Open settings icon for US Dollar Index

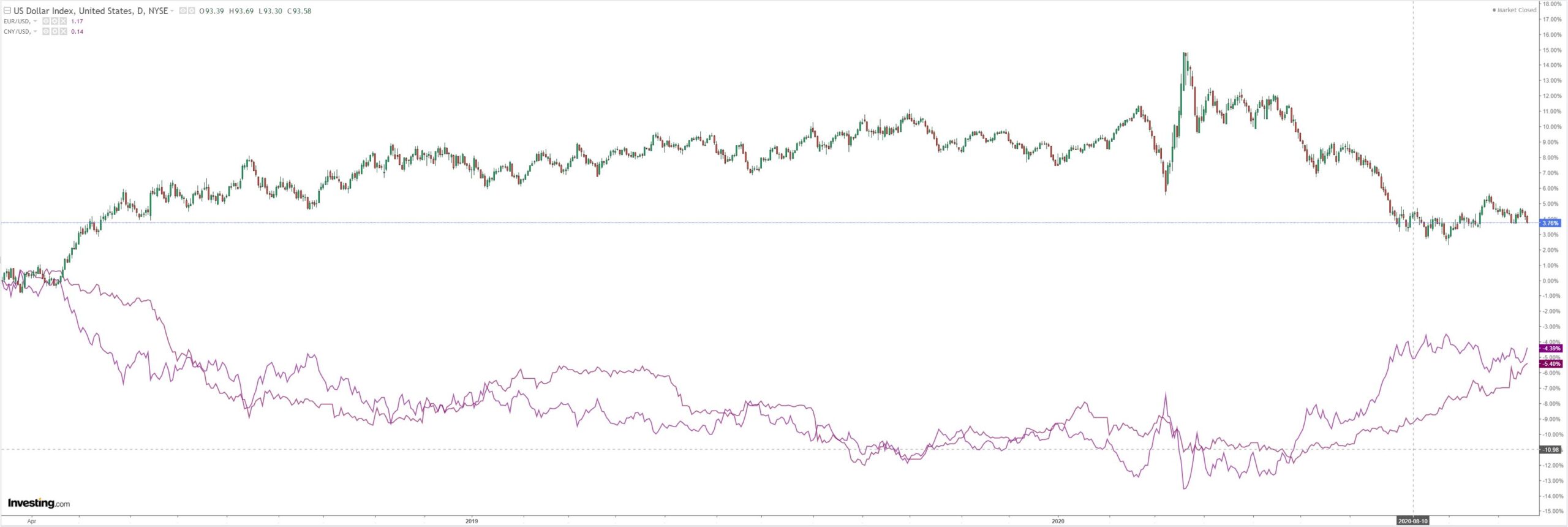(192, 11)
